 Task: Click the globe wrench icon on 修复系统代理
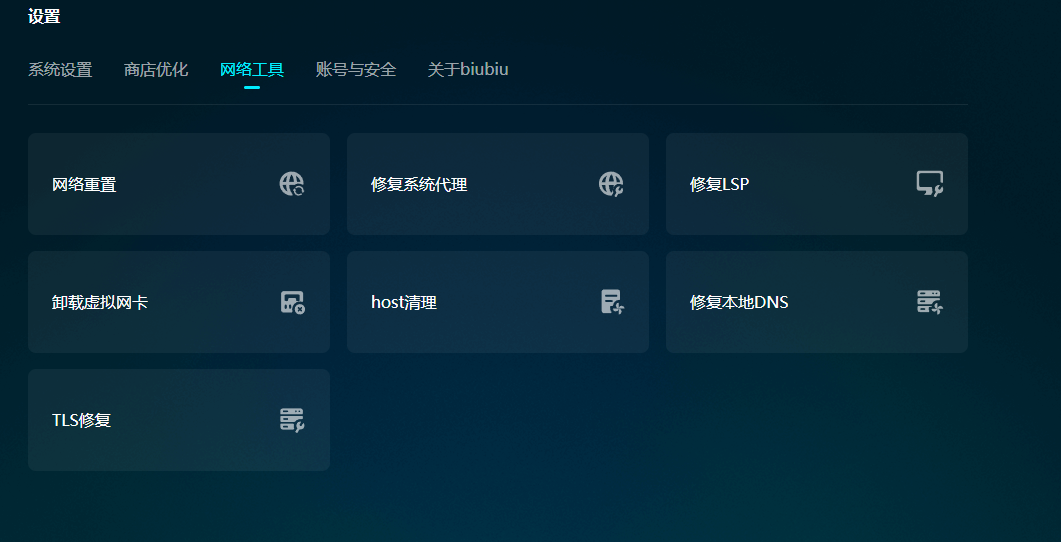click(x=611, y=184)
